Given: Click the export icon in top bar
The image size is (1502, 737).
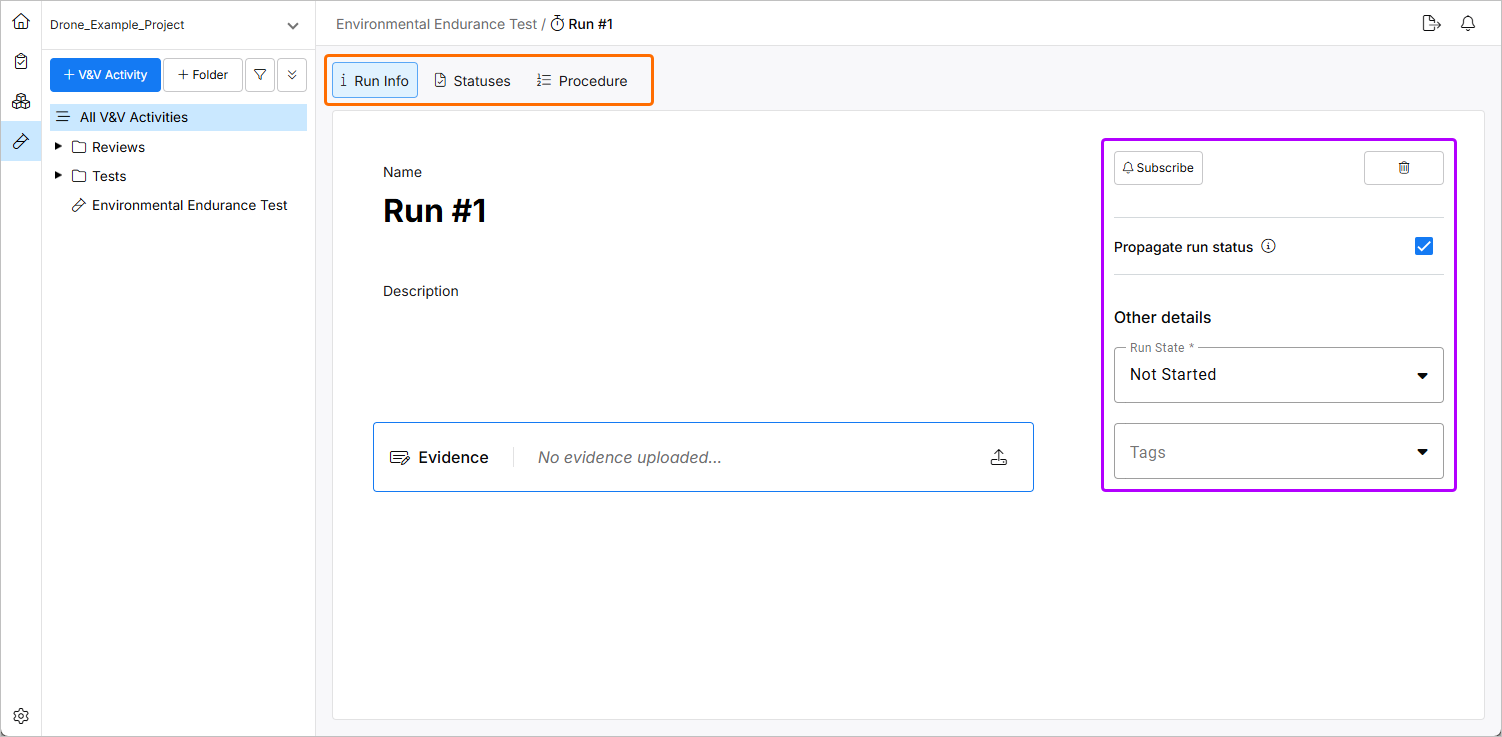Looking at the screenshot, I should tap(1431, 24).
